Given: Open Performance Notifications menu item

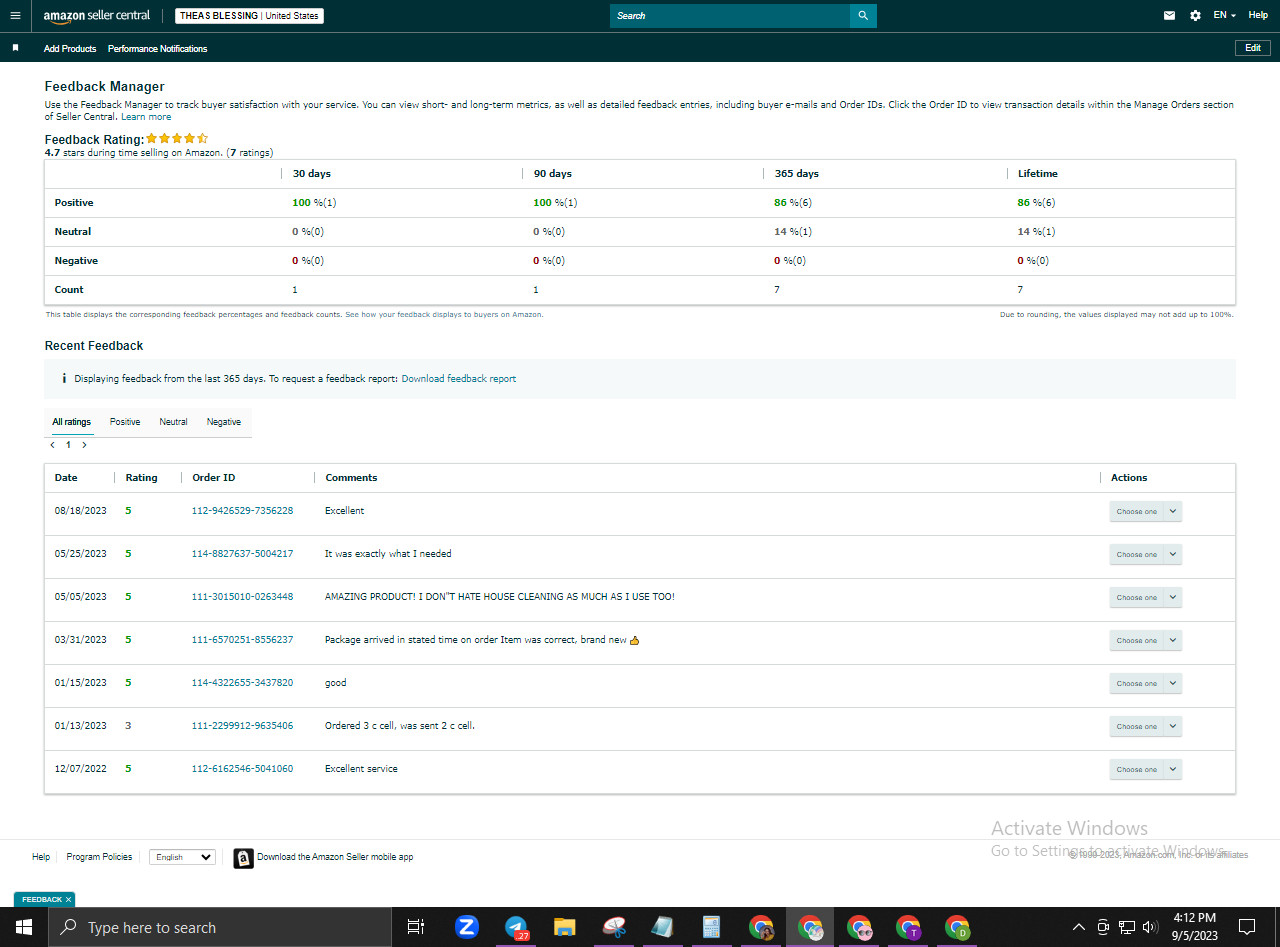Looking at the screenshot, I should click(x=158, y=48).
